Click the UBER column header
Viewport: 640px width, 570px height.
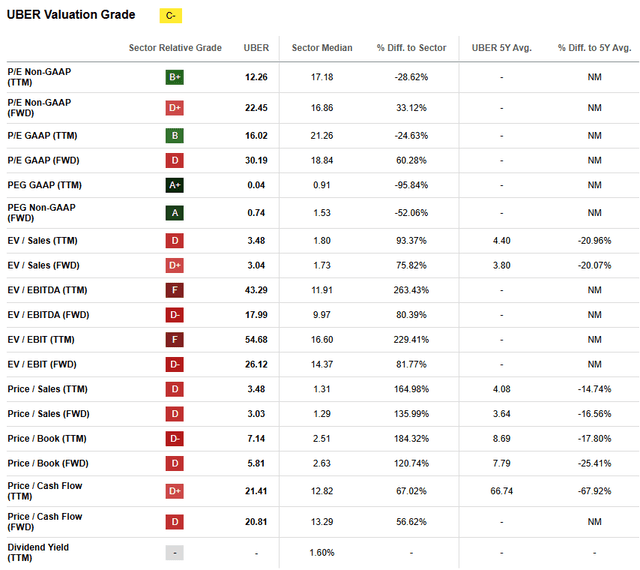tap(256, 48)
